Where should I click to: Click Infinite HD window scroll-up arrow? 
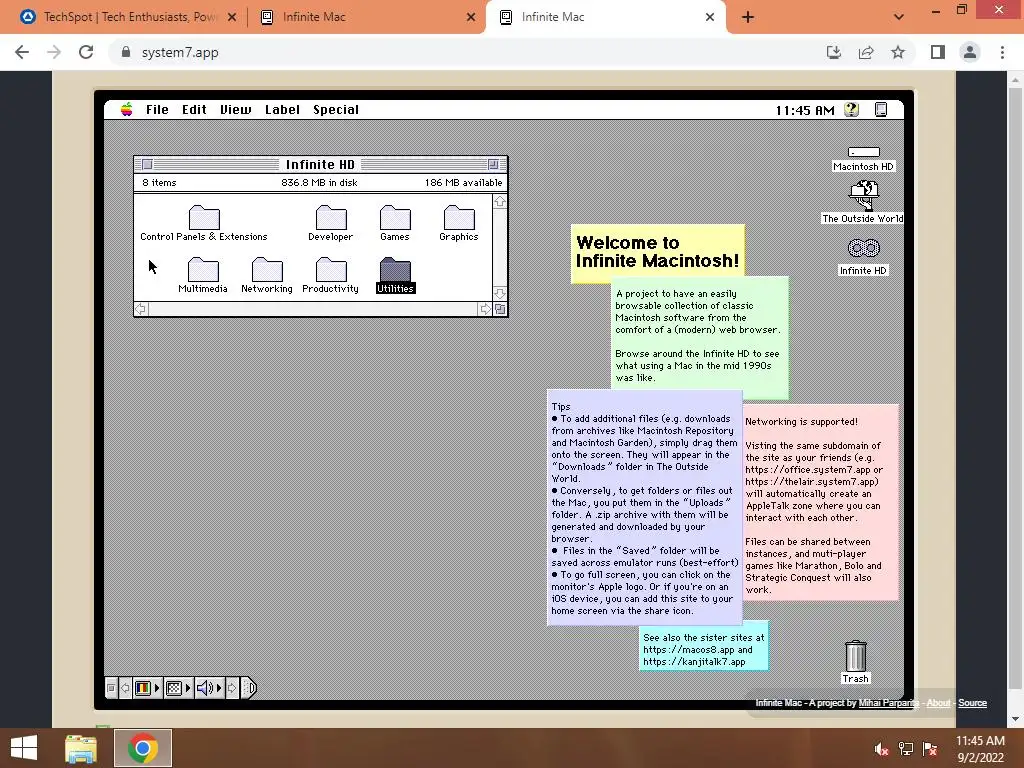point(500,202)
